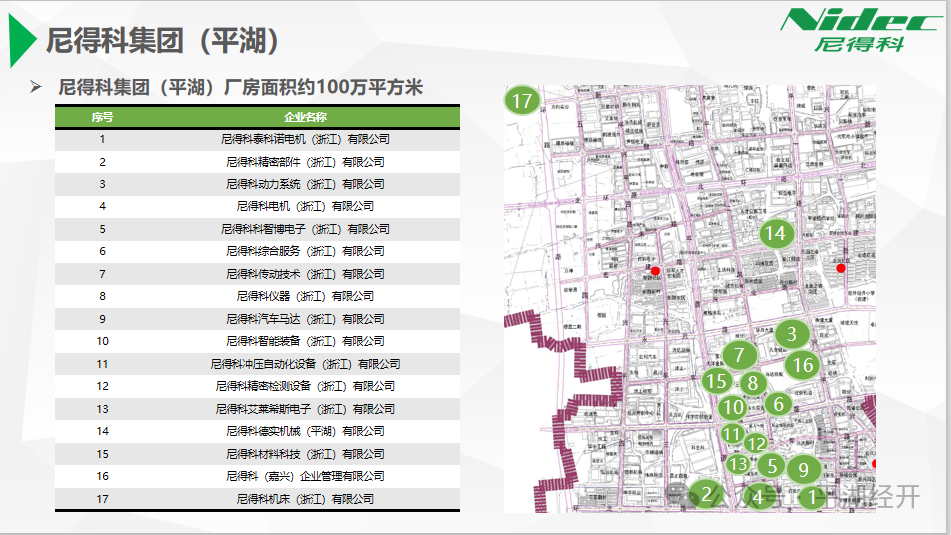The image size is (951, 535).
Task: Click map marker number 16
Action: 802,365
